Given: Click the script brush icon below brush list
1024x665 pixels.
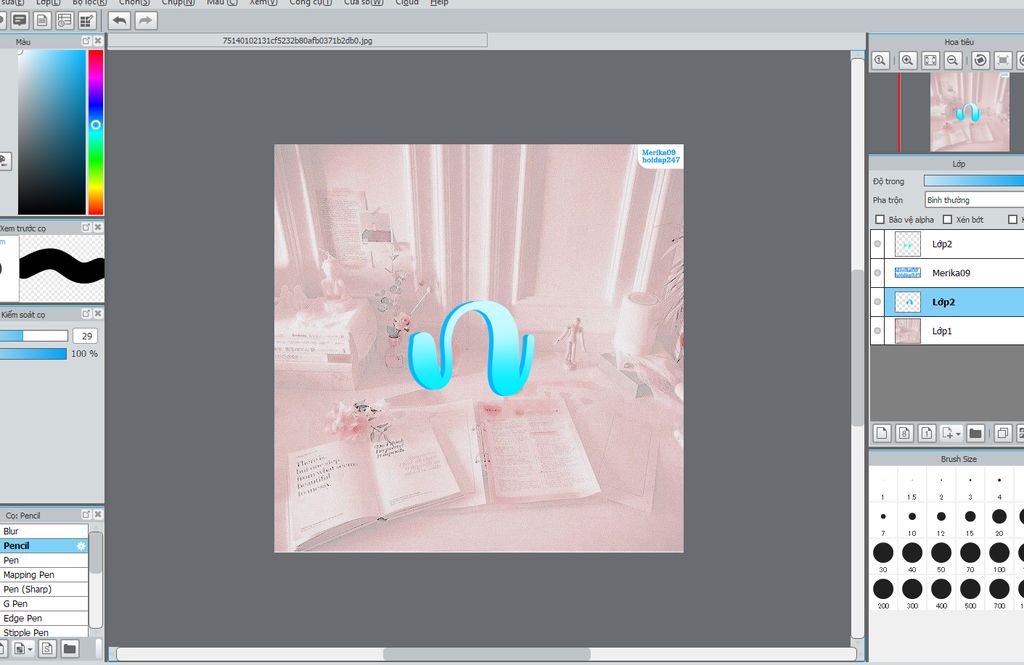Looking at the screenshot, I should 47,649.
